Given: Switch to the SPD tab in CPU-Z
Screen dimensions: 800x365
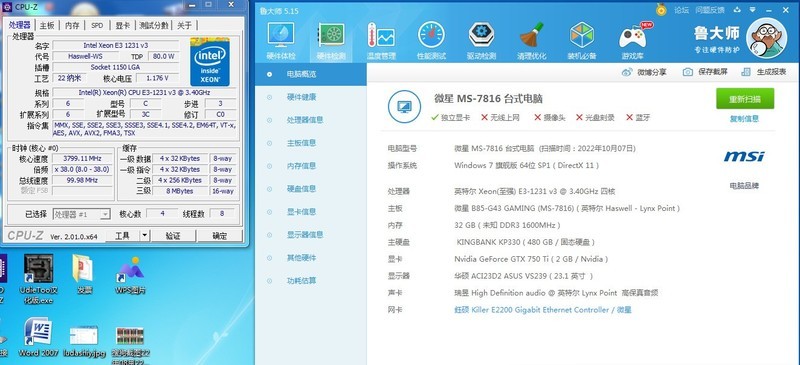Looking at the screenshot, I should coord(97,25).
